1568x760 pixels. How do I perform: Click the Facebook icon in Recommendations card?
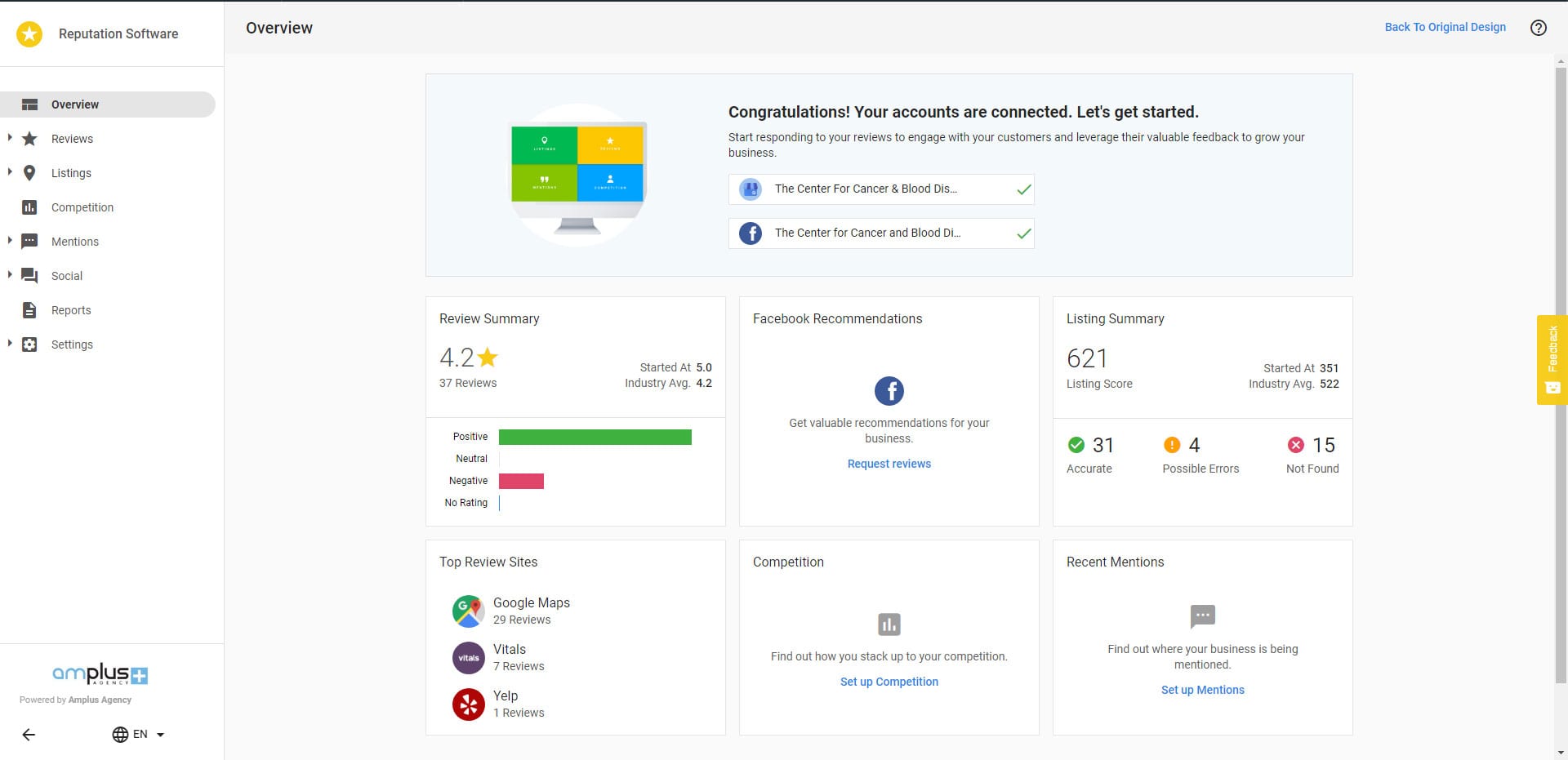click(889, 391)
